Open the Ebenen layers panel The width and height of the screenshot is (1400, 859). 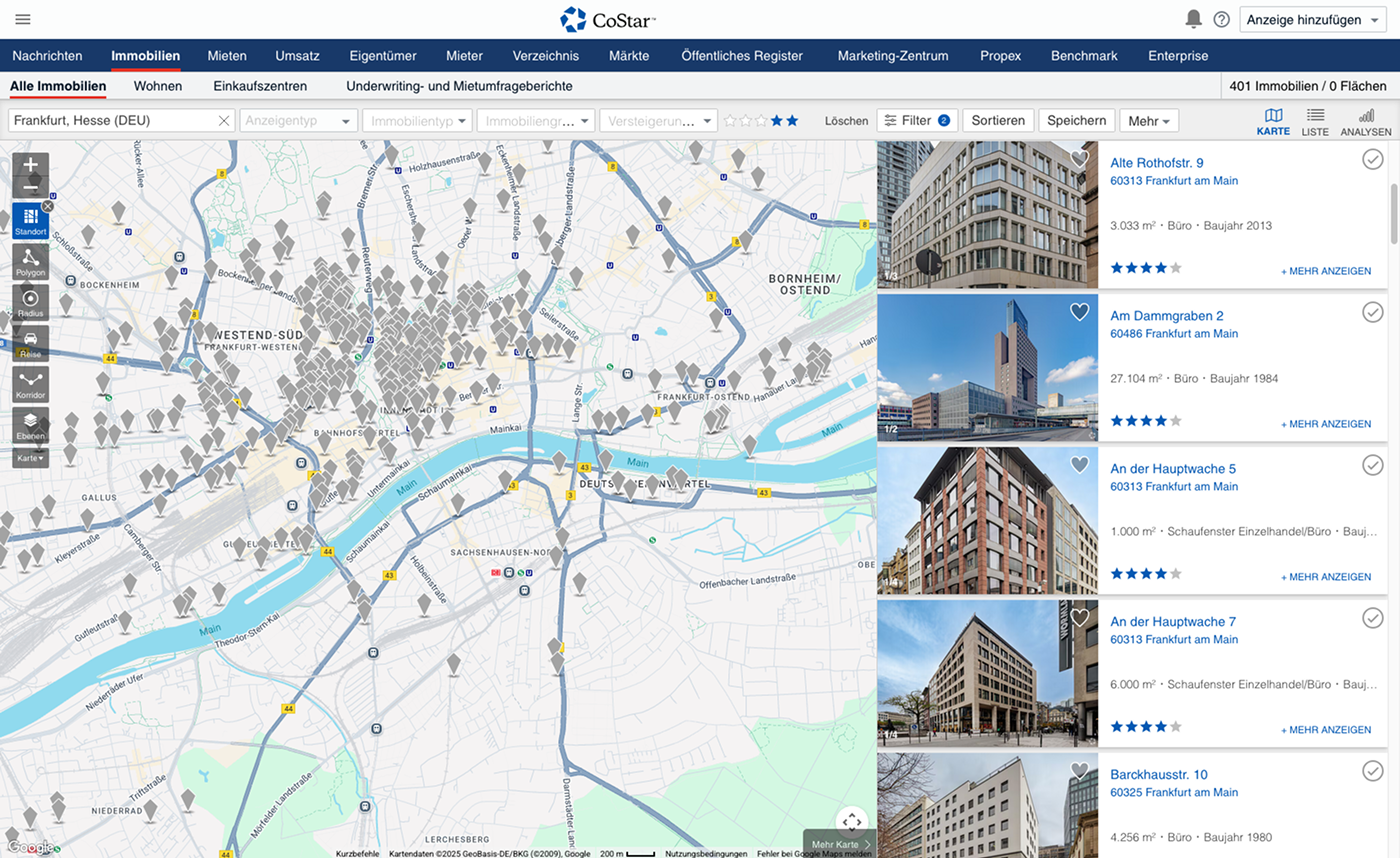point(30,426)
